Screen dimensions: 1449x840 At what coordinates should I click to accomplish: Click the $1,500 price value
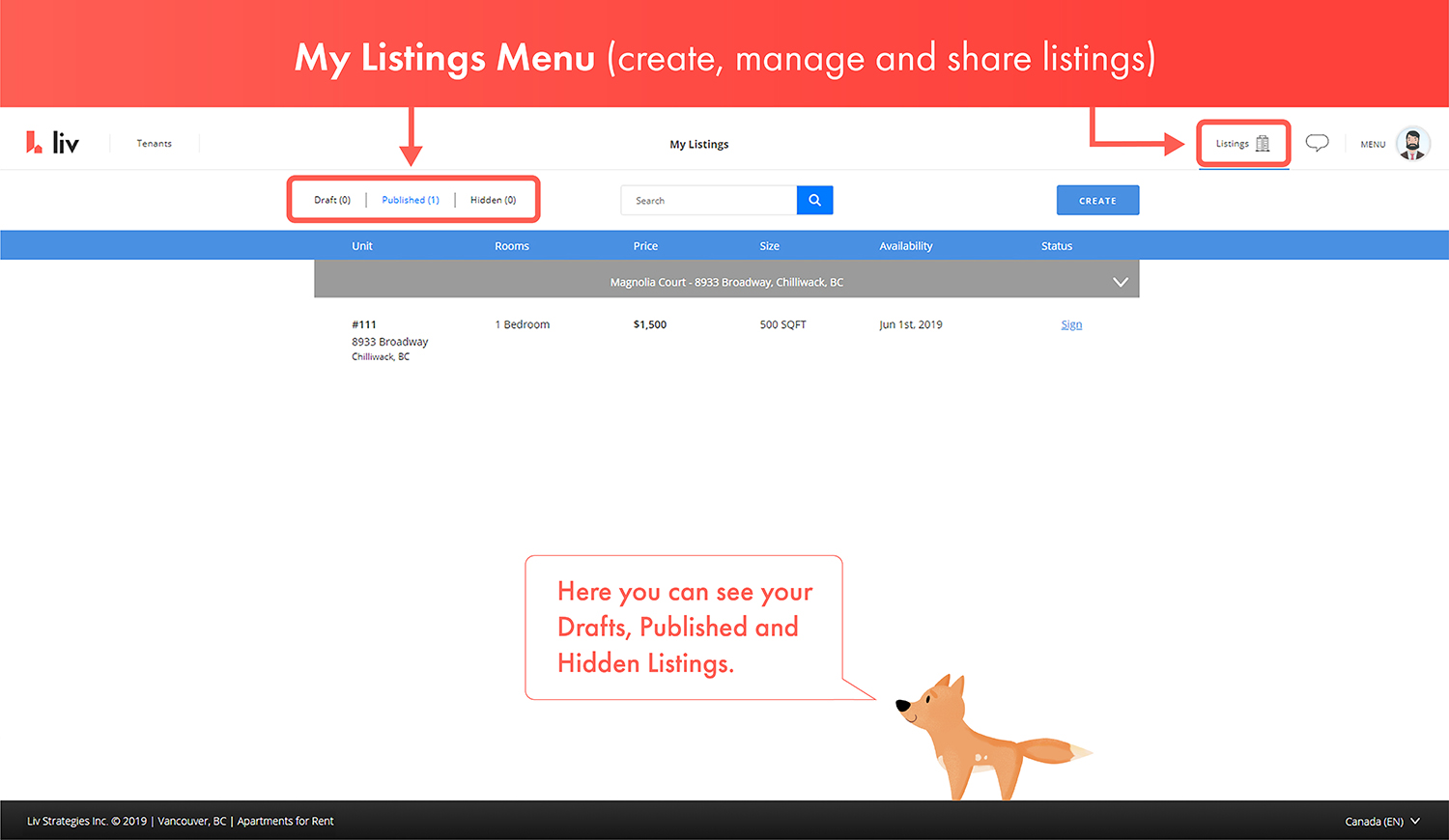click(x=650, y=324)
